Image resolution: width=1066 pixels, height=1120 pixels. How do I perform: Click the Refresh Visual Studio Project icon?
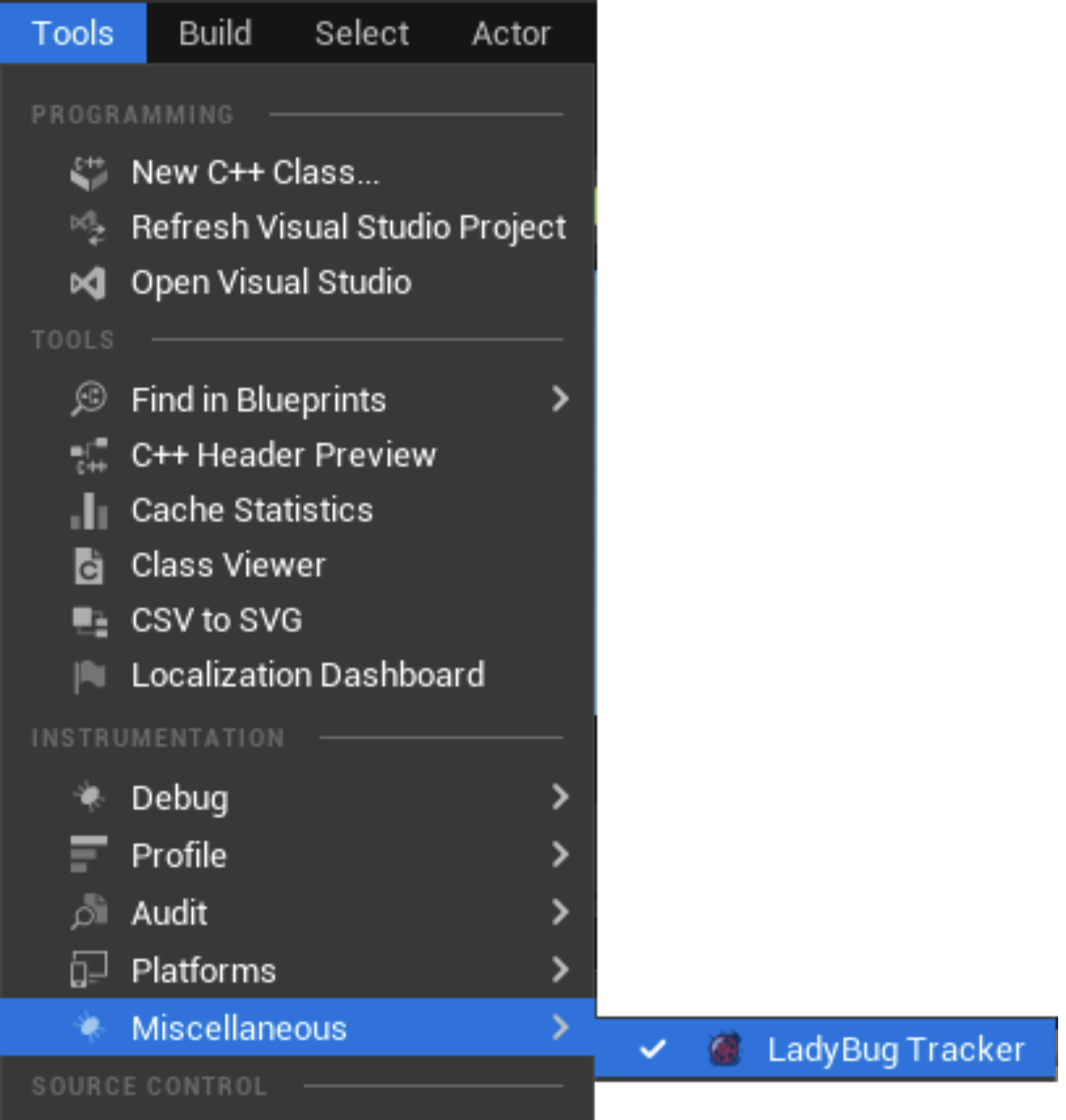(88, 228)
